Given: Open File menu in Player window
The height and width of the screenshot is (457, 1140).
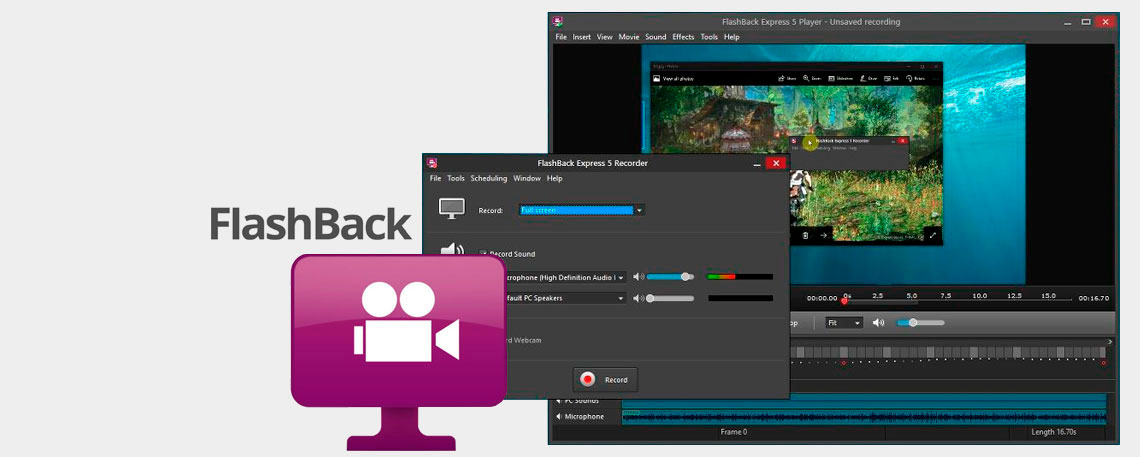Looking at the screenshot, I should point(561,37).
